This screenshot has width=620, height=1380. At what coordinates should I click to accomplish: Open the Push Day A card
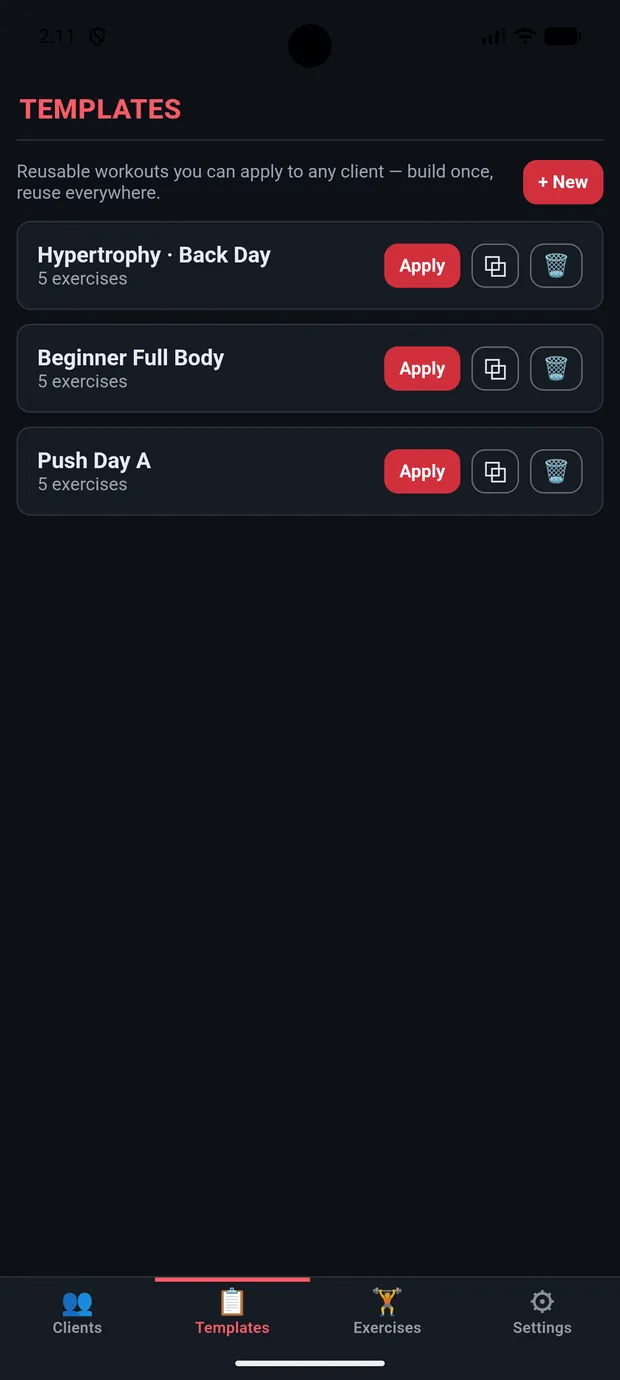310,471
